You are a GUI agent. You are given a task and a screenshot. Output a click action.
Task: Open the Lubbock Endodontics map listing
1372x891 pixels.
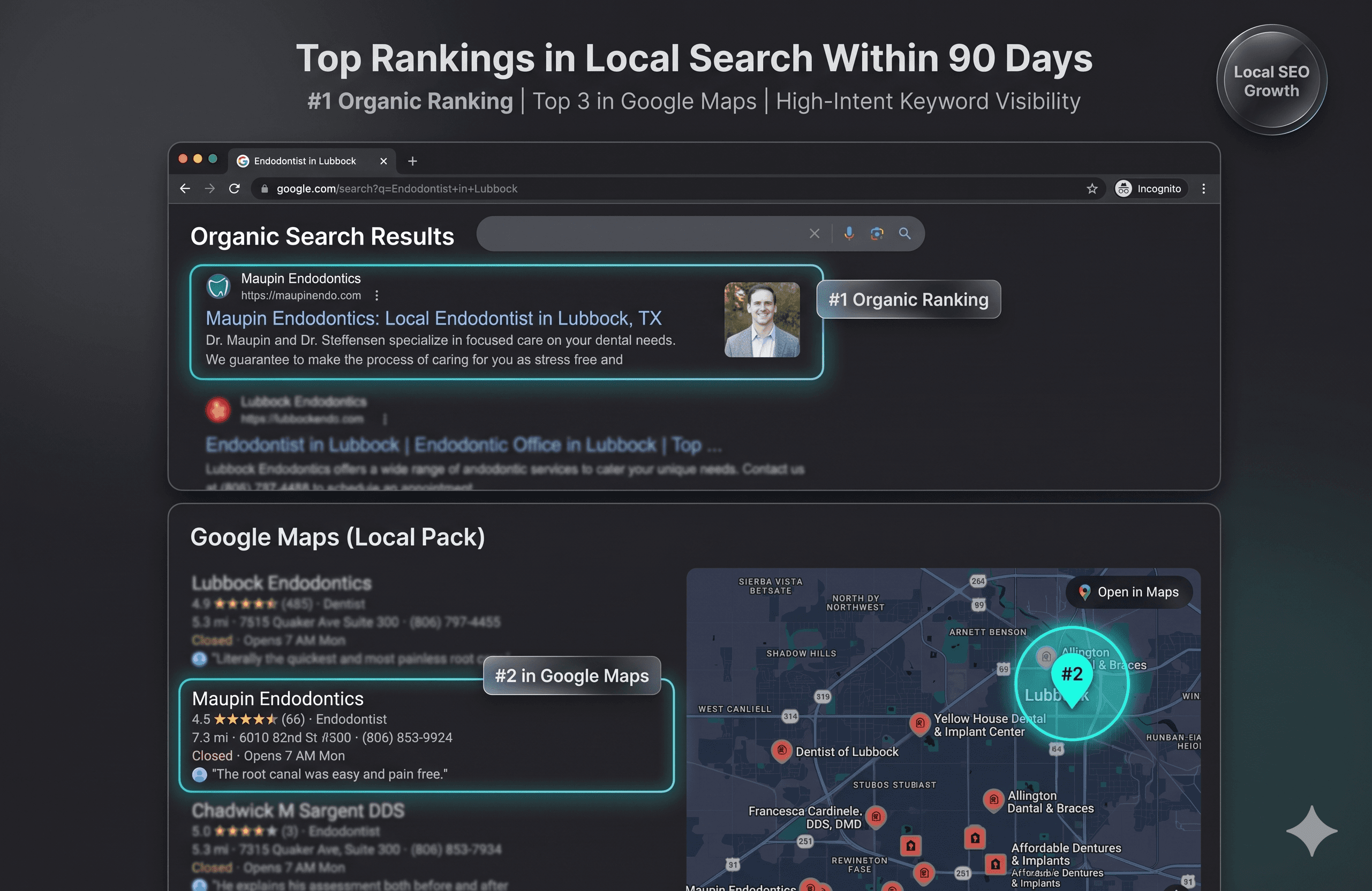[281, 583]
